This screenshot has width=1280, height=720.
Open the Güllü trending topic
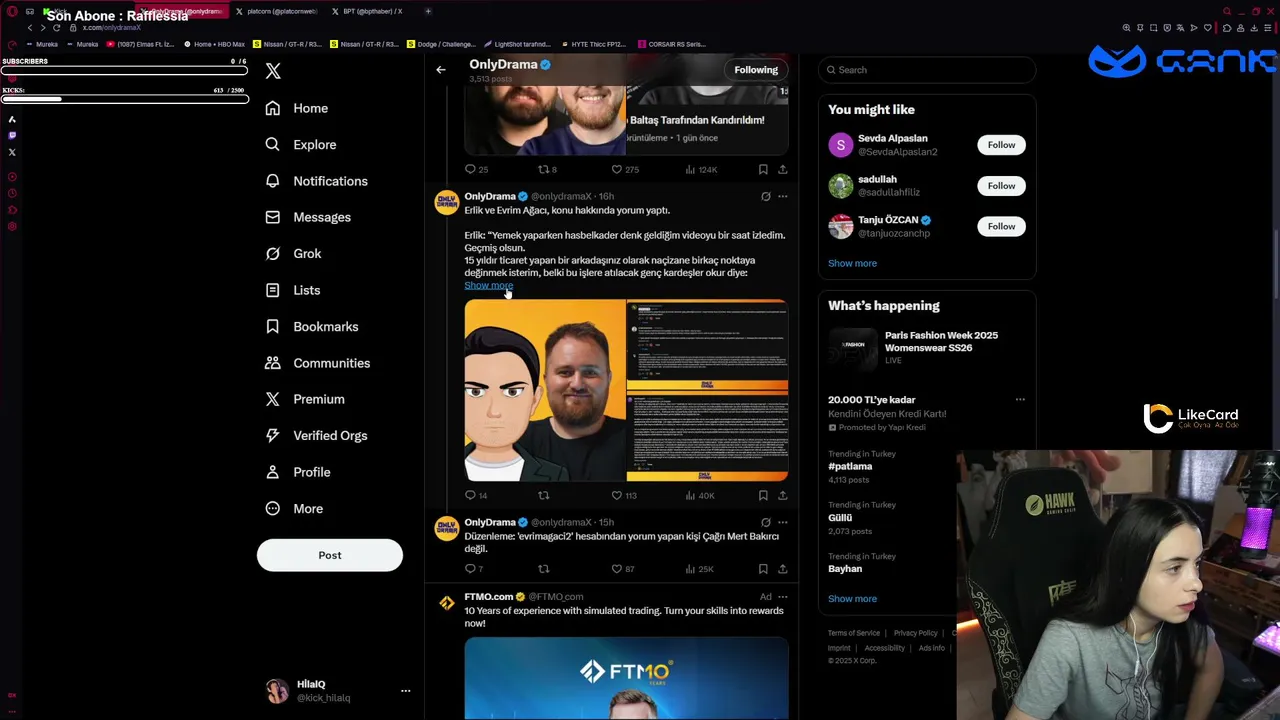[x=840, y=518]
